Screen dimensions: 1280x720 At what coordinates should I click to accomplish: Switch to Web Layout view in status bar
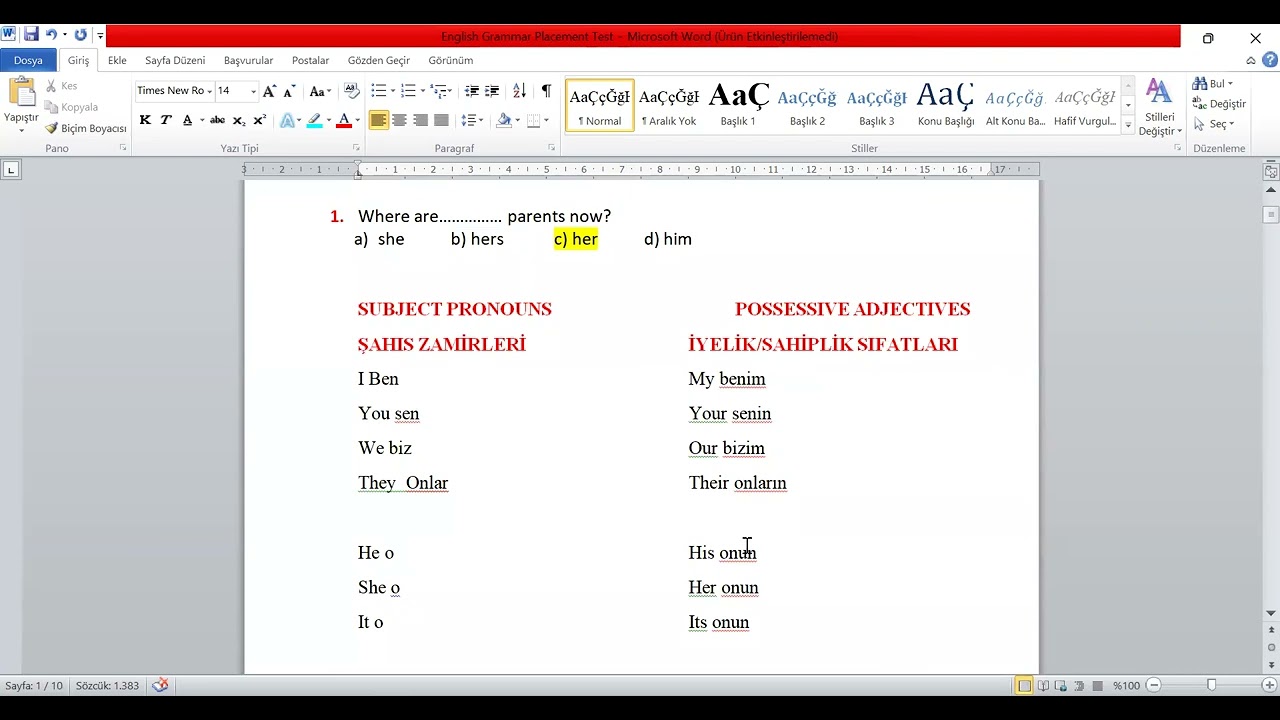point(1061,685)
